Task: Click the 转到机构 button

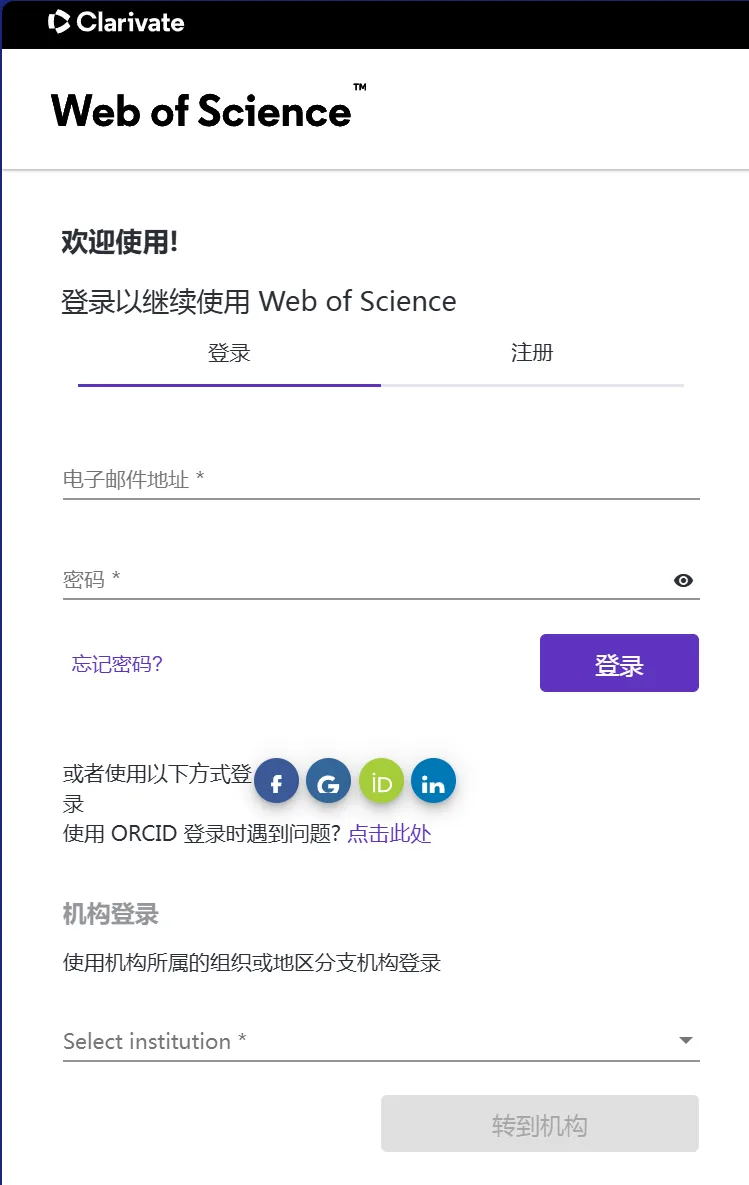Action: [x=540, y=1124]
